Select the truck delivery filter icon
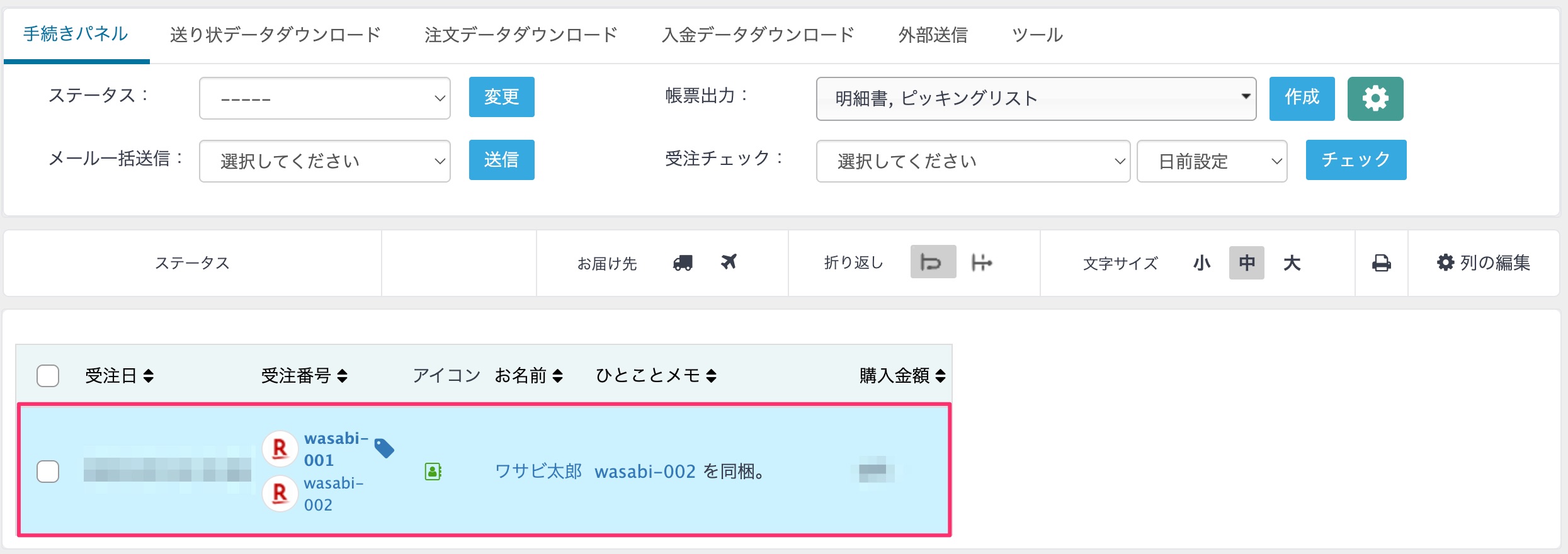Viewport: 1568px width, 554px height. tap(683, 263)
